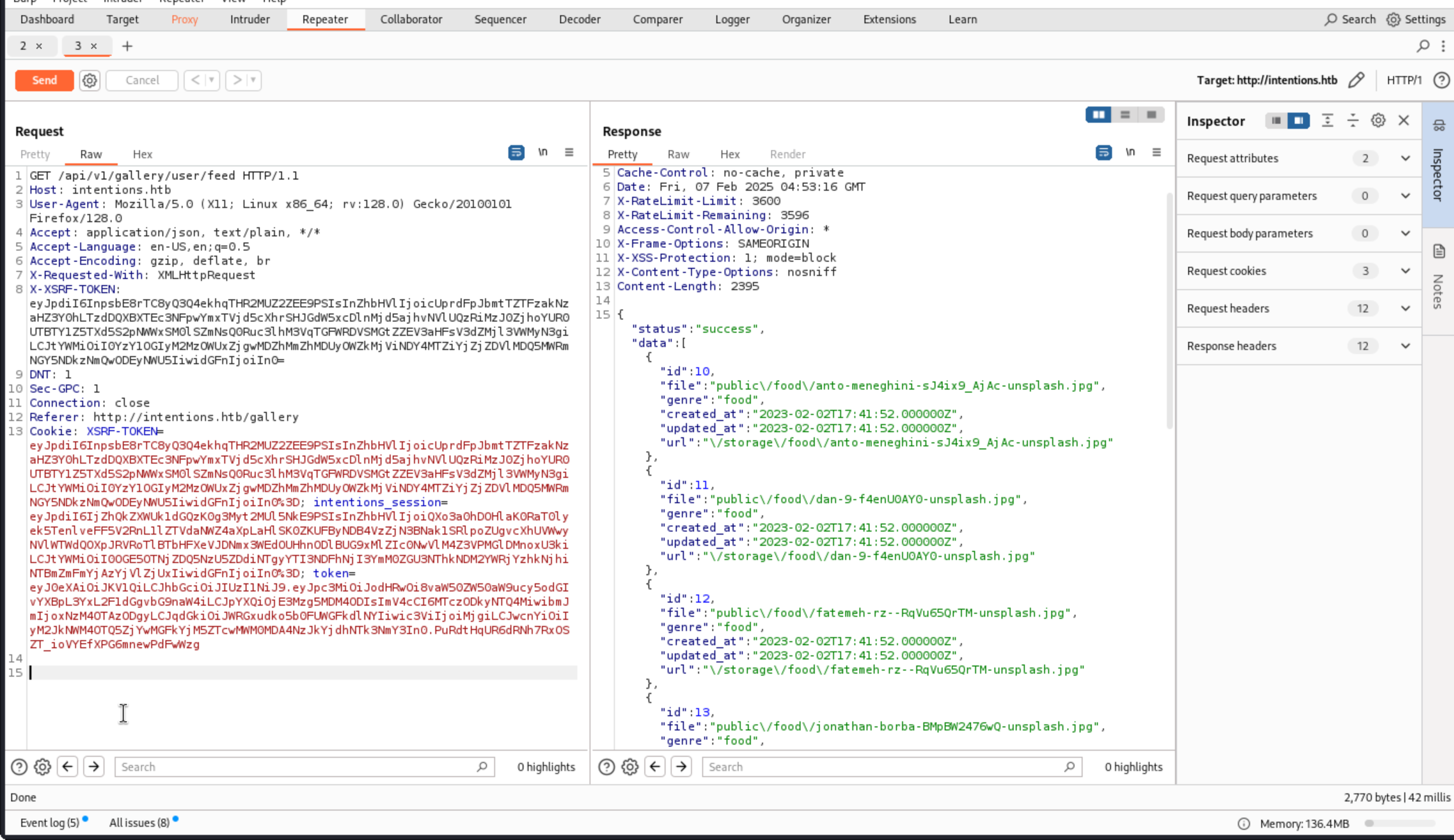Click the Inspector collapse all sections icon

coord(1353,121)
